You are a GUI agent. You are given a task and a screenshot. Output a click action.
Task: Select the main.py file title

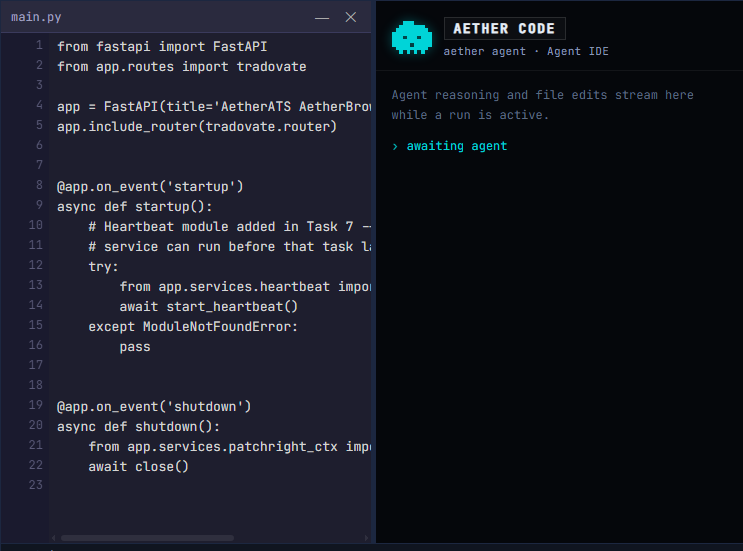36,17
